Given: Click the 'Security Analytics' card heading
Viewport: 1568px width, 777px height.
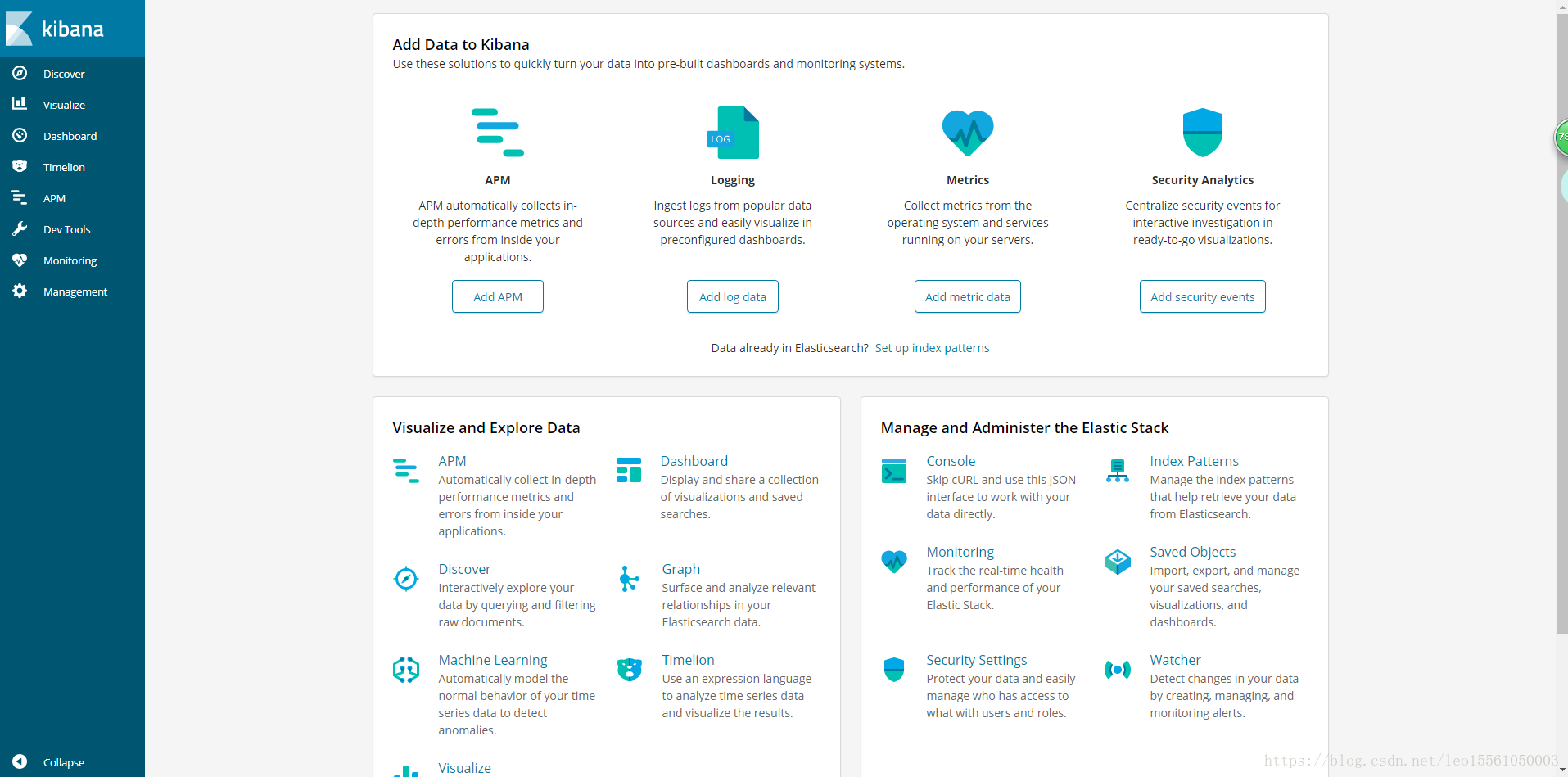Looking at the screenshot, I should click(1203, 180).
